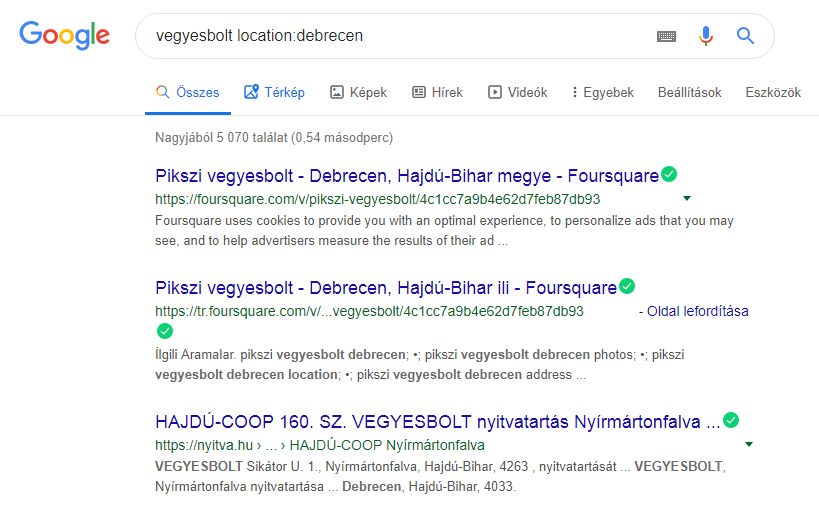Click green checkmark after Hajdú-Bihar ili title
This screenshot has height=509, width=819.
click(627, 286)
